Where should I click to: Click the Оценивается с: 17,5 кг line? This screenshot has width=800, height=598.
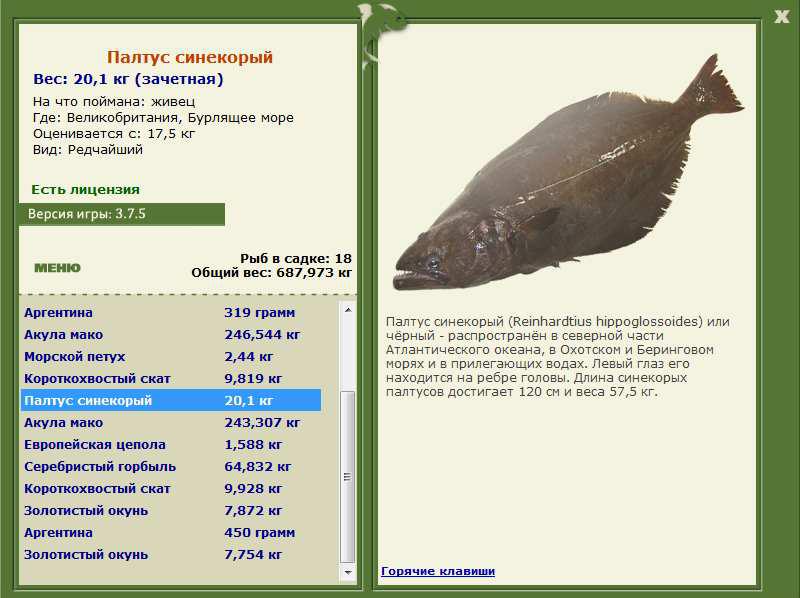tap(114, 134)
